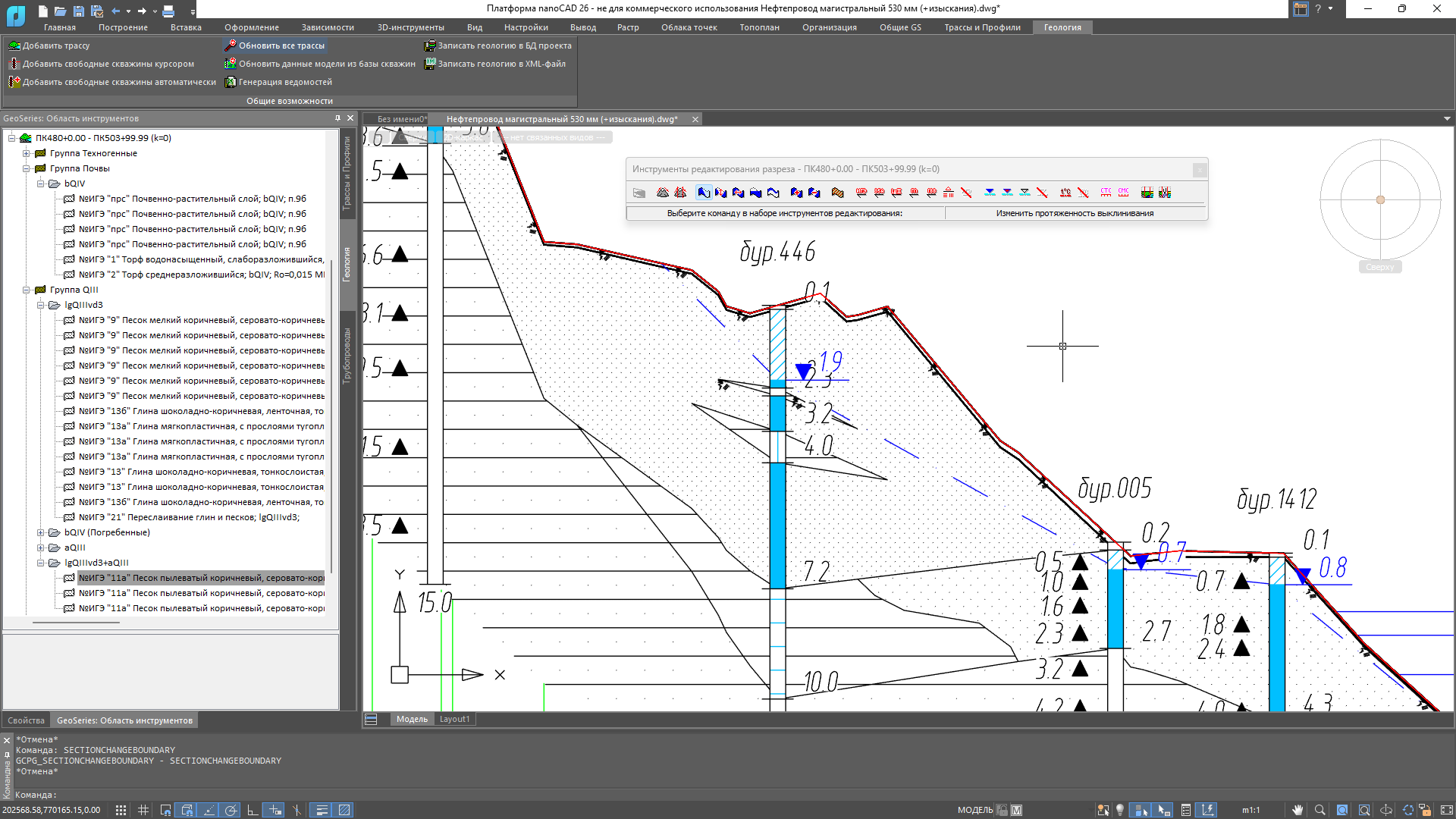Collapse the root ПК480+0.00 tree node
1456x819 pixels.
coord(11,138)
